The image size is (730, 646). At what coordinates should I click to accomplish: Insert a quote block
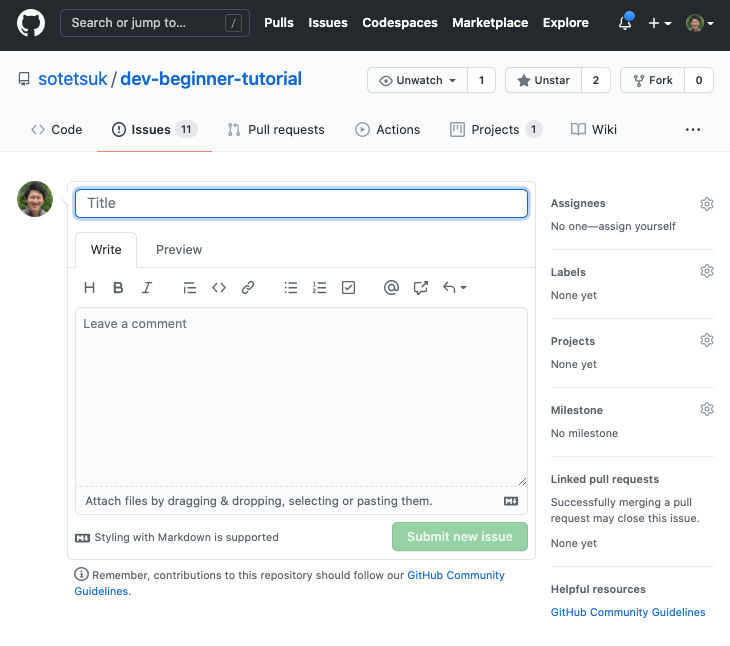[189, 288]
